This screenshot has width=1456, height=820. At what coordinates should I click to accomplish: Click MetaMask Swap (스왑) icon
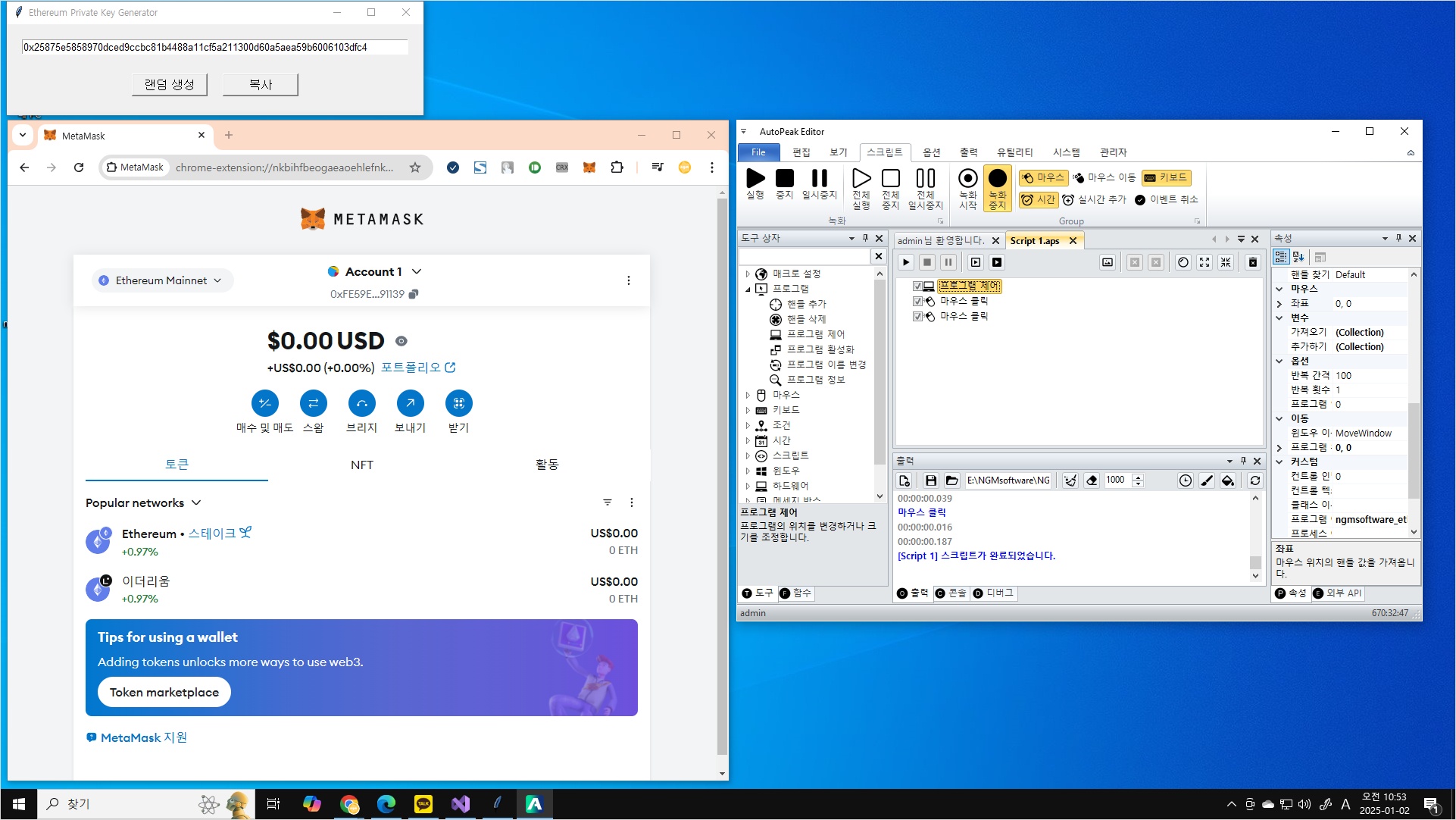[314, 403]
